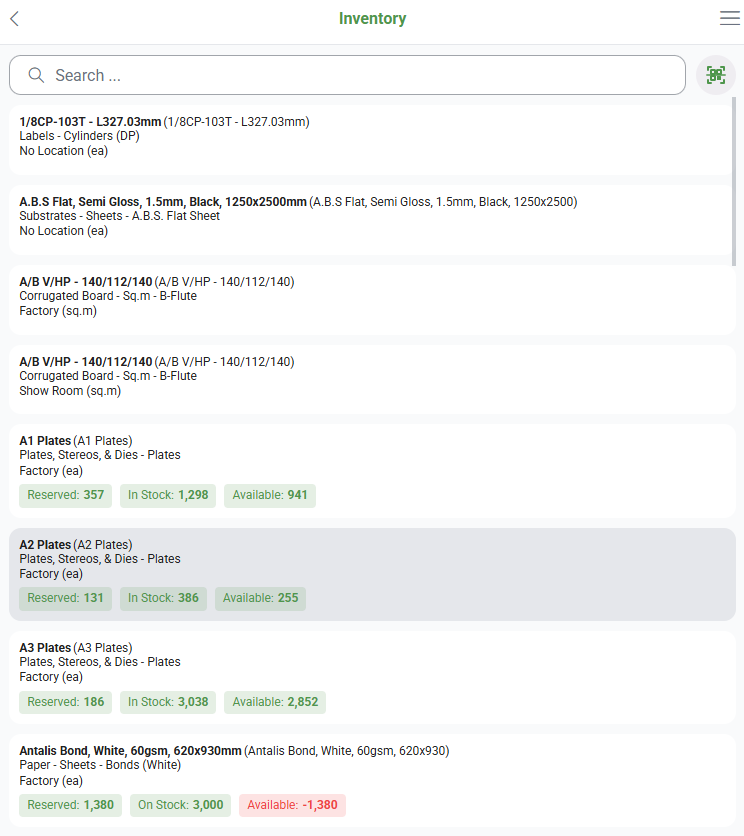Open A/B V/HP item in Factory

(372, 300)
